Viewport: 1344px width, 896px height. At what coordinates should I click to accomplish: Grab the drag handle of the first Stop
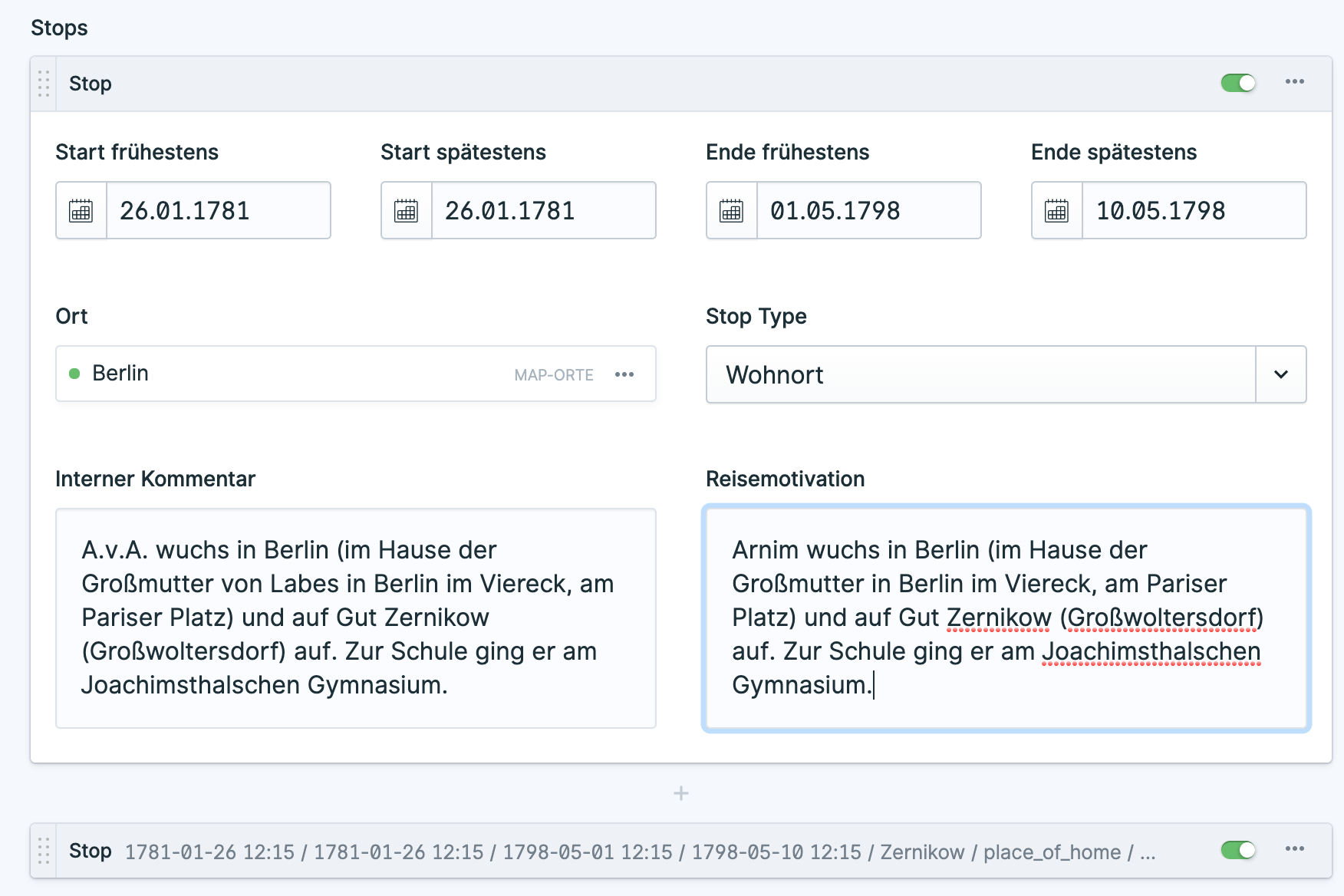click(x=44, y=83)
